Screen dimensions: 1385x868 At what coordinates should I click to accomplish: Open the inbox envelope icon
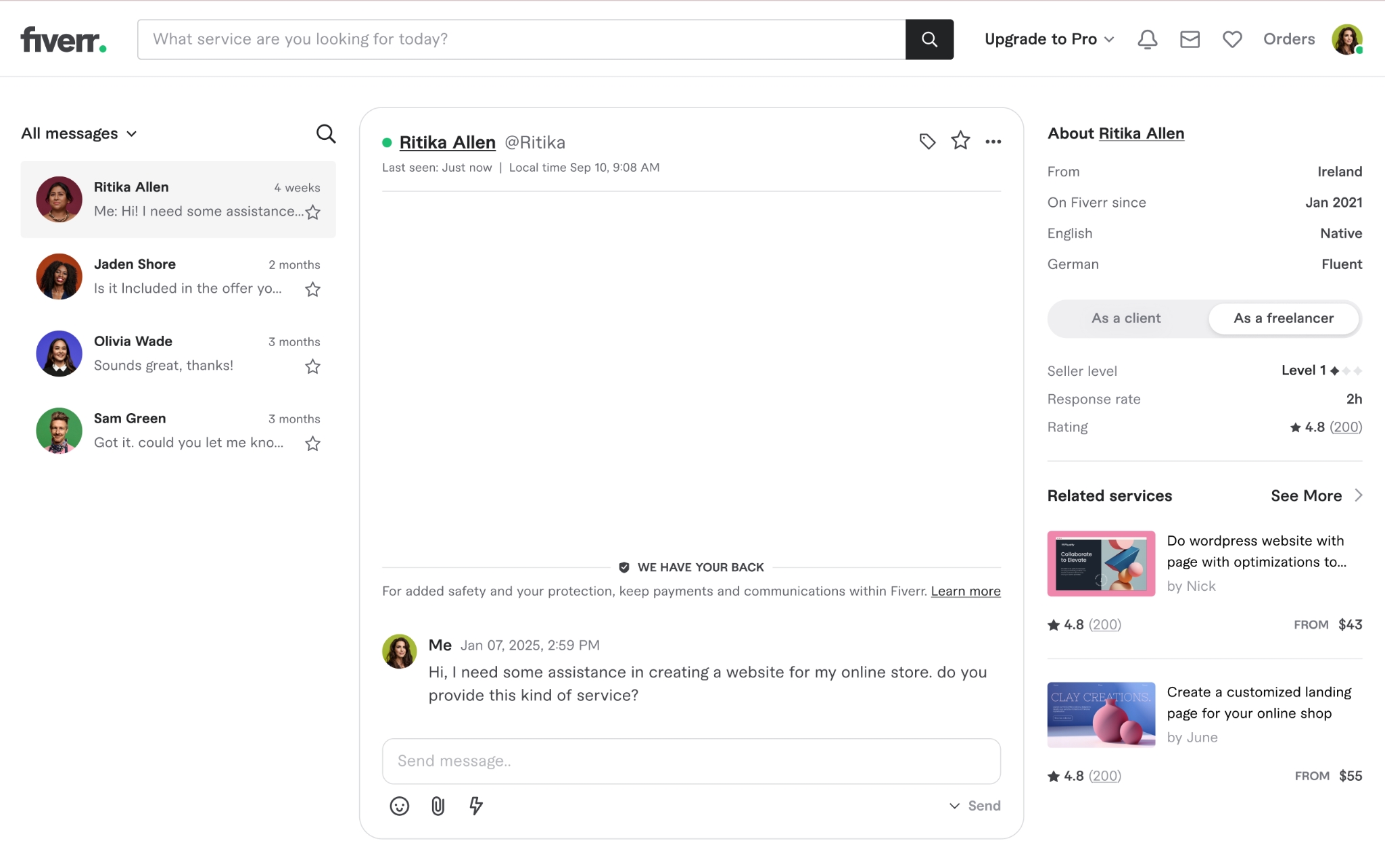[1190, 39]
